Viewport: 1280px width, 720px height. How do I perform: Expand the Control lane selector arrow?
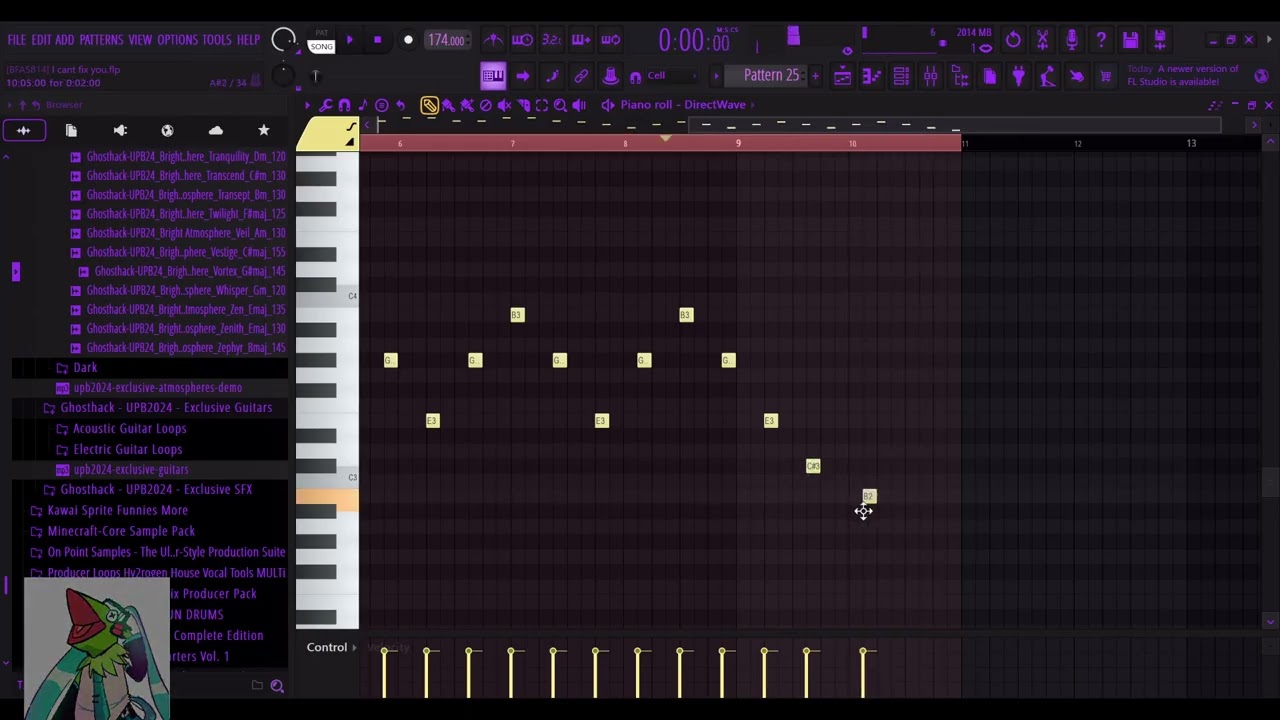tap(354, 648)
